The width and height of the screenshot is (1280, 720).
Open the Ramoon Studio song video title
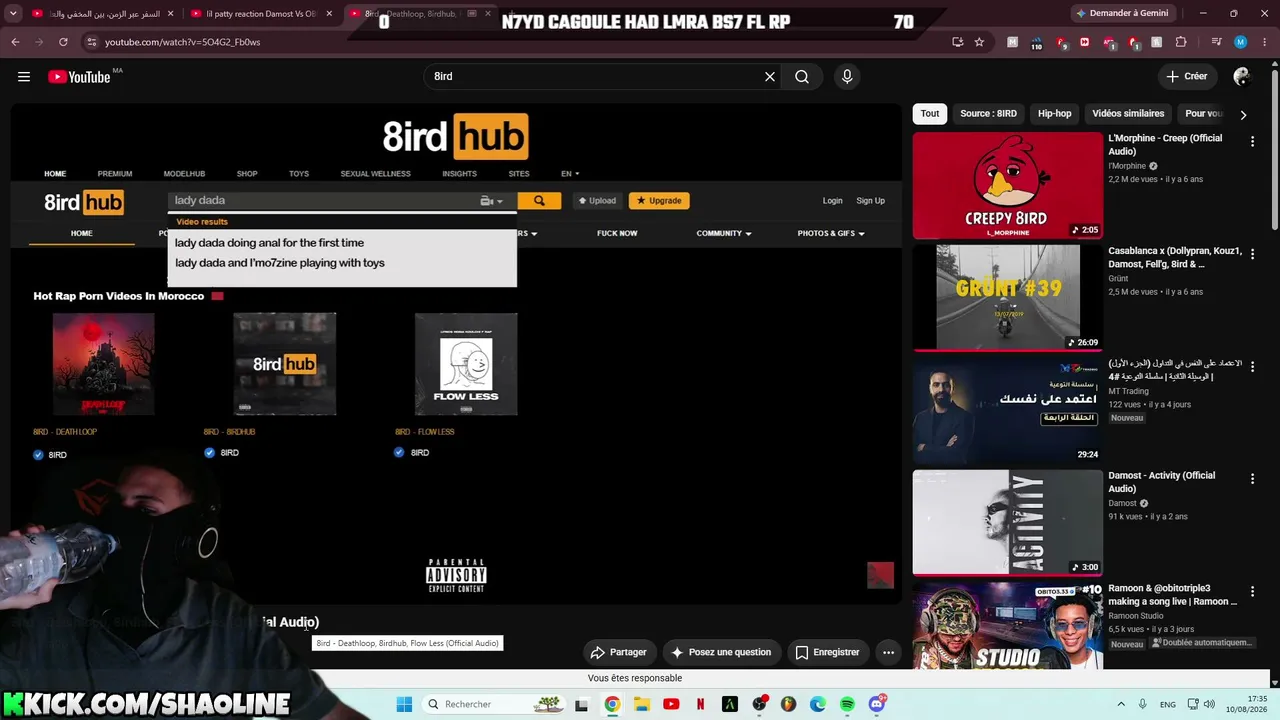pyautogui.click(x=1173, y=595)
